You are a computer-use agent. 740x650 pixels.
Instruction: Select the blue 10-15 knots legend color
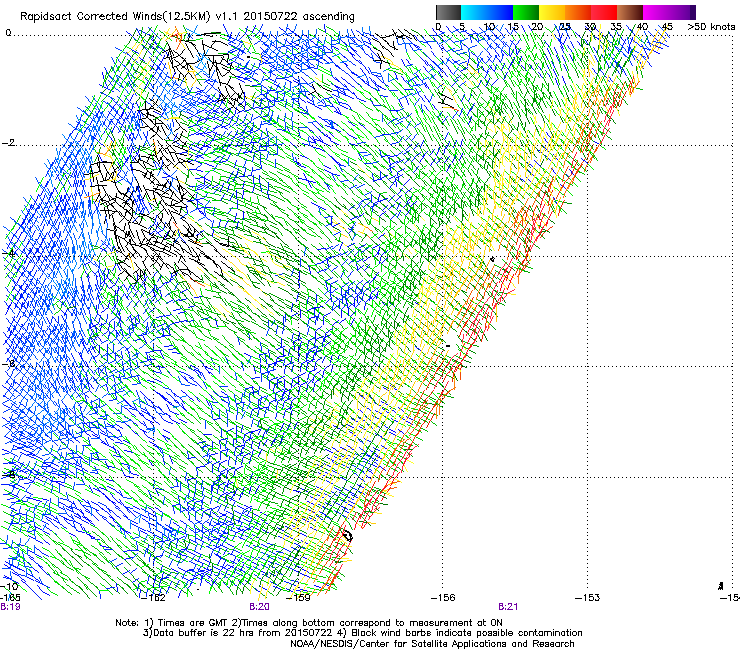[x=500, y=12]
